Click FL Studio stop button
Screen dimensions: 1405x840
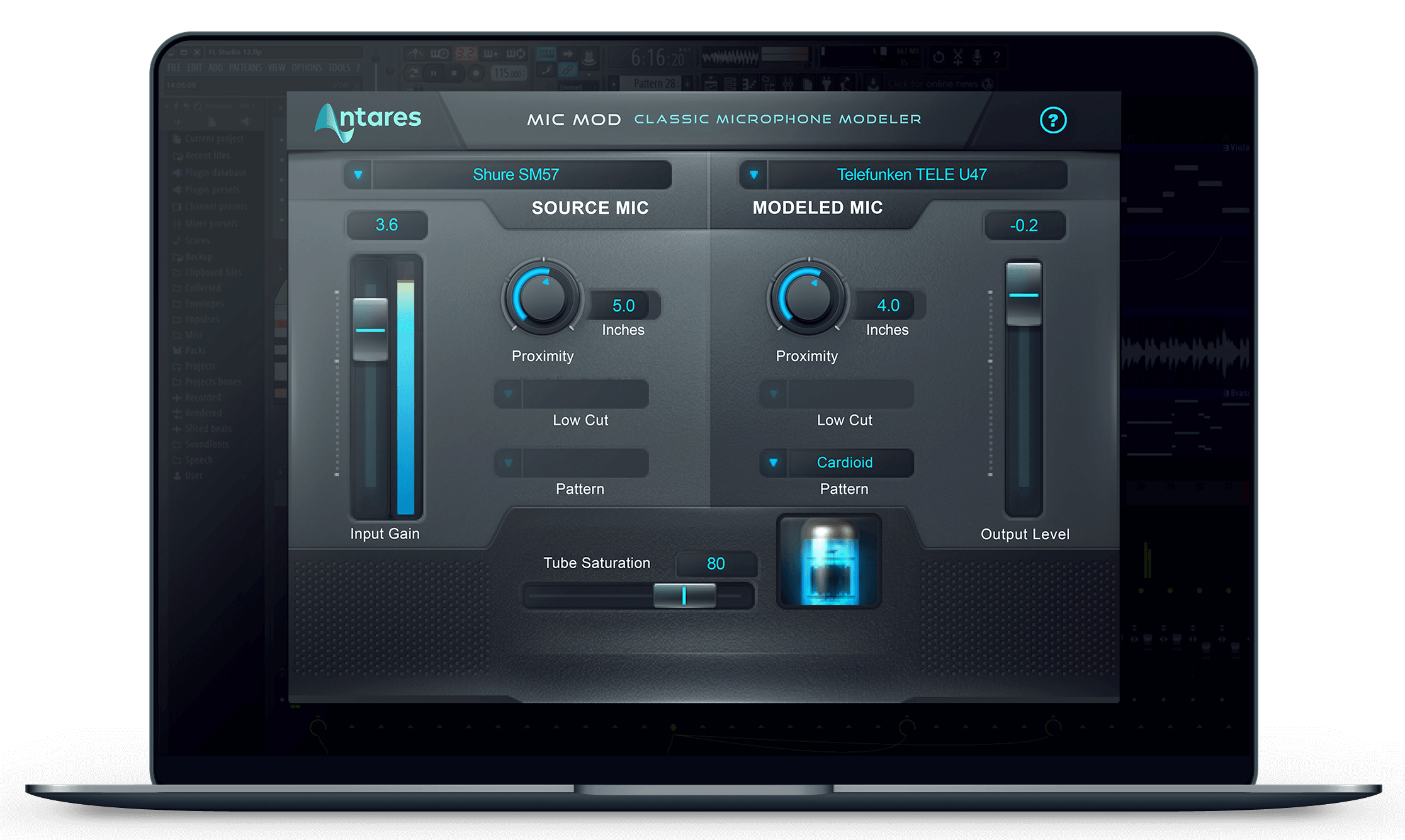454,73
